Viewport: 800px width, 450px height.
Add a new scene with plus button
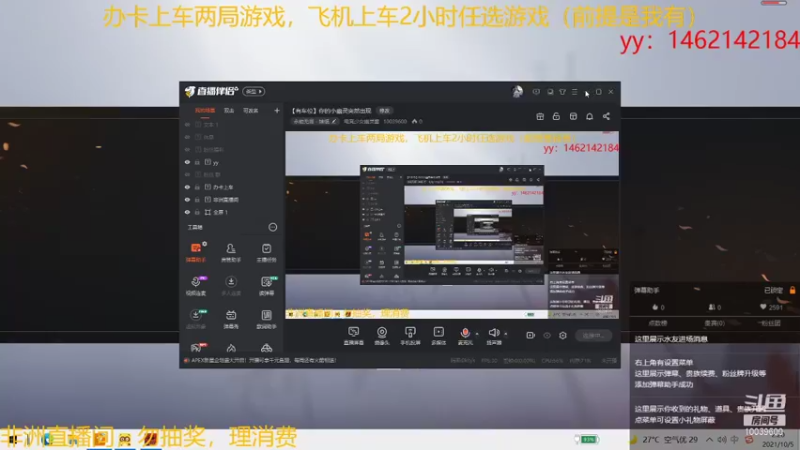pos(277,110)
